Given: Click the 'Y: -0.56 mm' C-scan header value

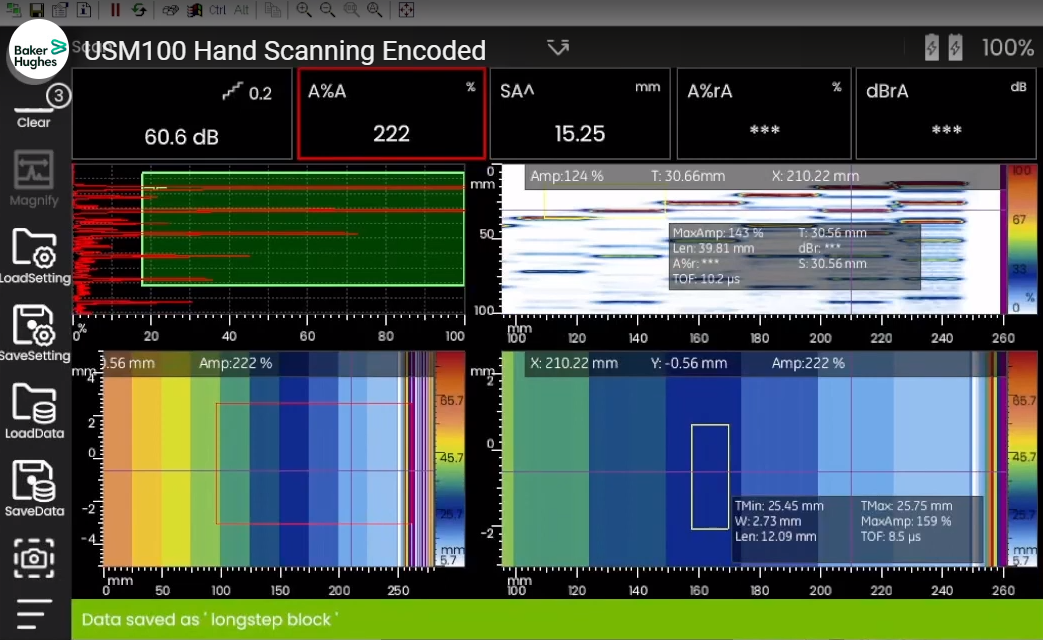Looking at the screenshot, I should tap(688, 363).
